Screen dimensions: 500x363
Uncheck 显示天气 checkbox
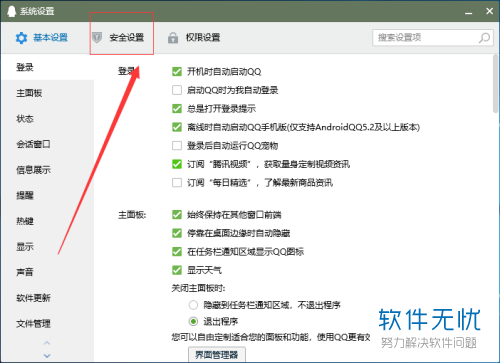[177, 270]
